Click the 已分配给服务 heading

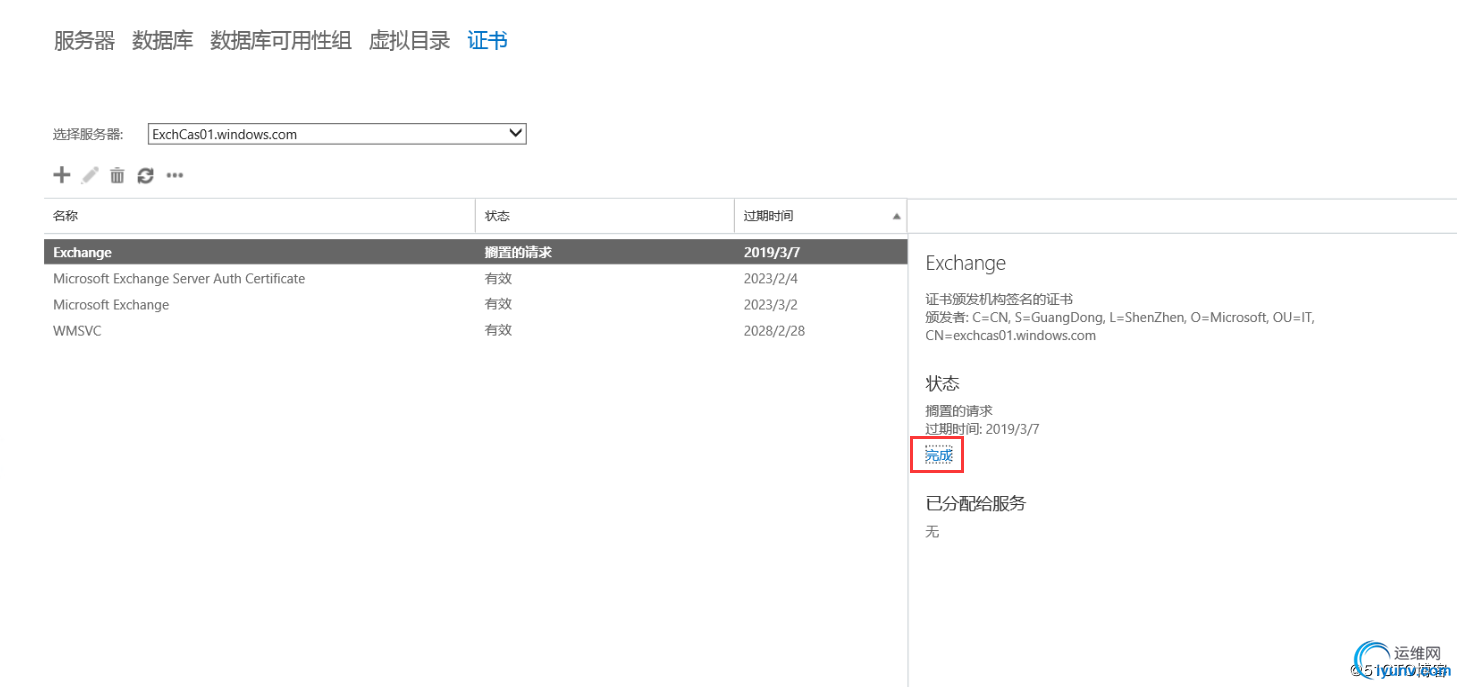976,503
